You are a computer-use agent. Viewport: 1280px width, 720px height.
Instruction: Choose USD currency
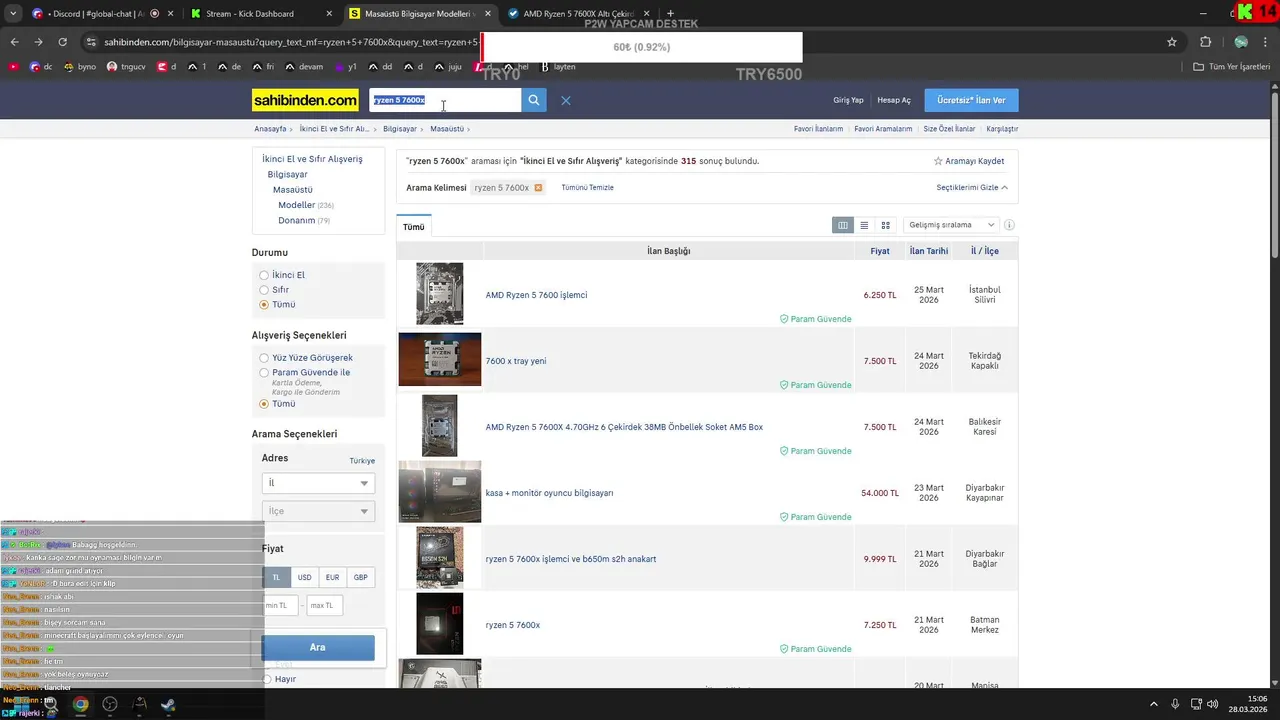[304, 577]
